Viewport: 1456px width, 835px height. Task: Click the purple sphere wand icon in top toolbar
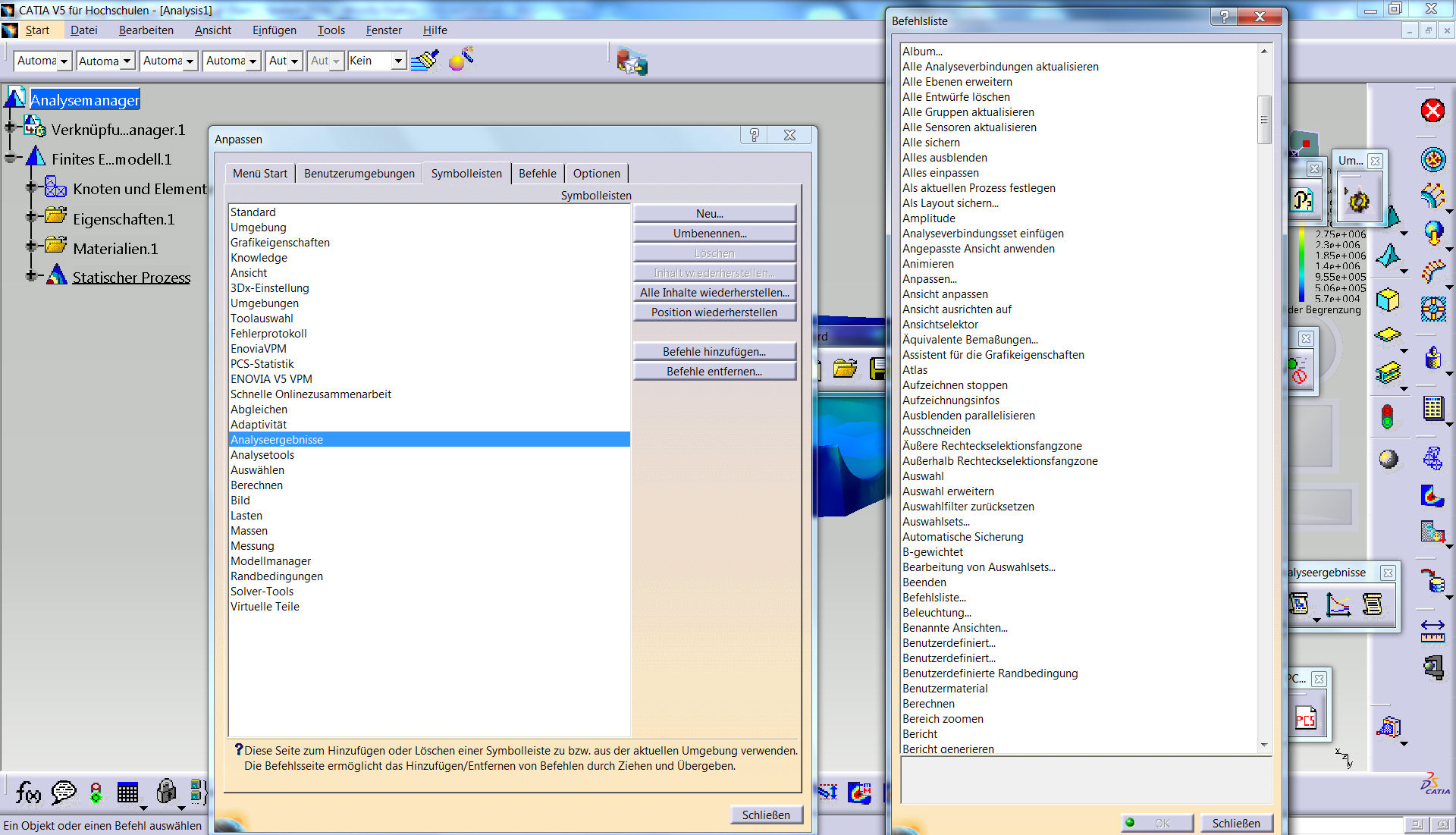point(461,59)
